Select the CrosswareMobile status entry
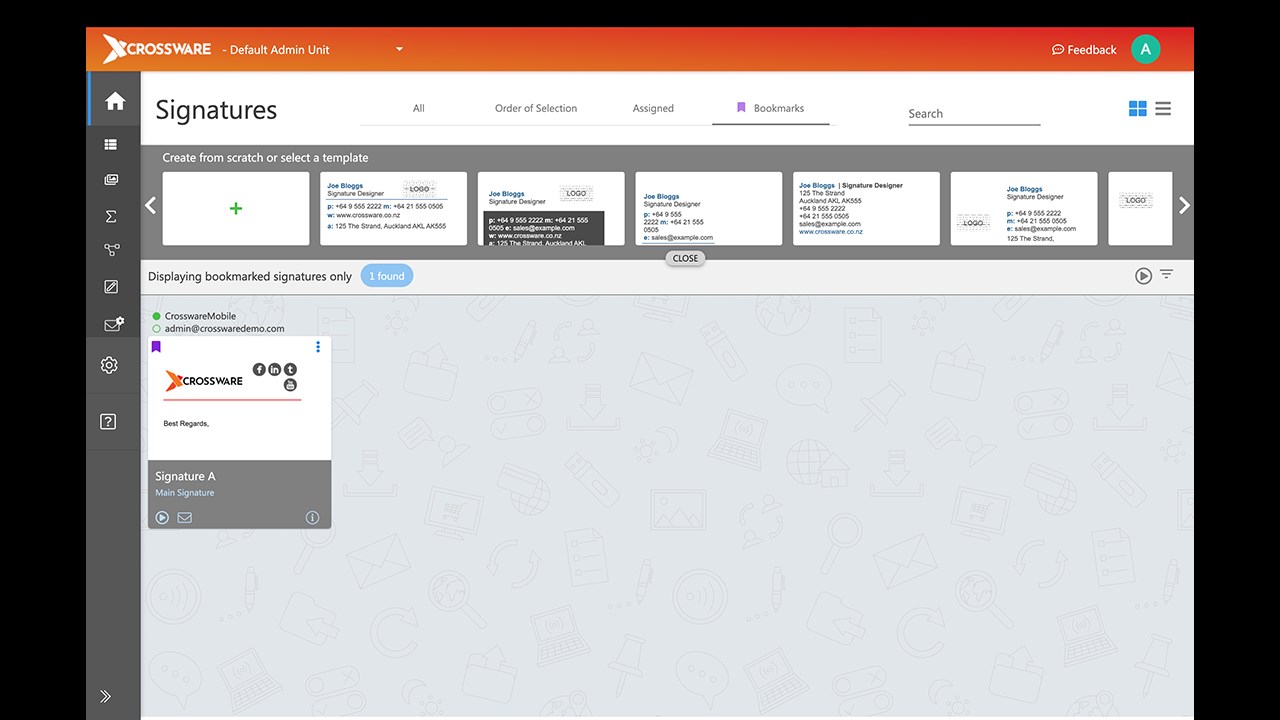This screenshot has width=1280, height=720. pos(194,316)
